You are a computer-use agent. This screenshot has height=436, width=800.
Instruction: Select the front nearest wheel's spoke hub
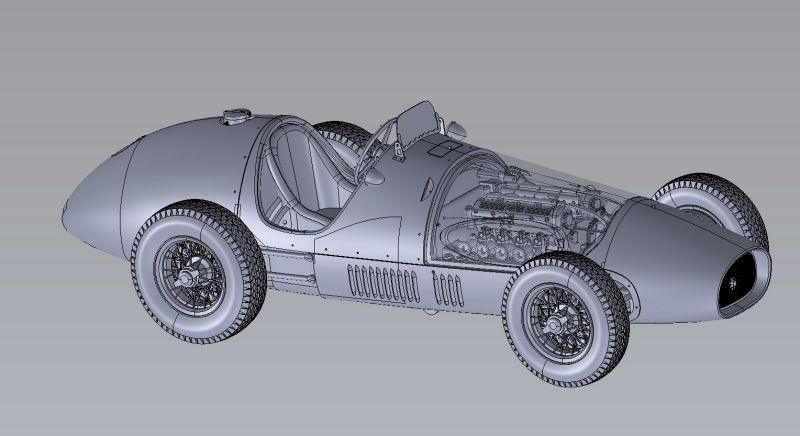click(558, 323)
